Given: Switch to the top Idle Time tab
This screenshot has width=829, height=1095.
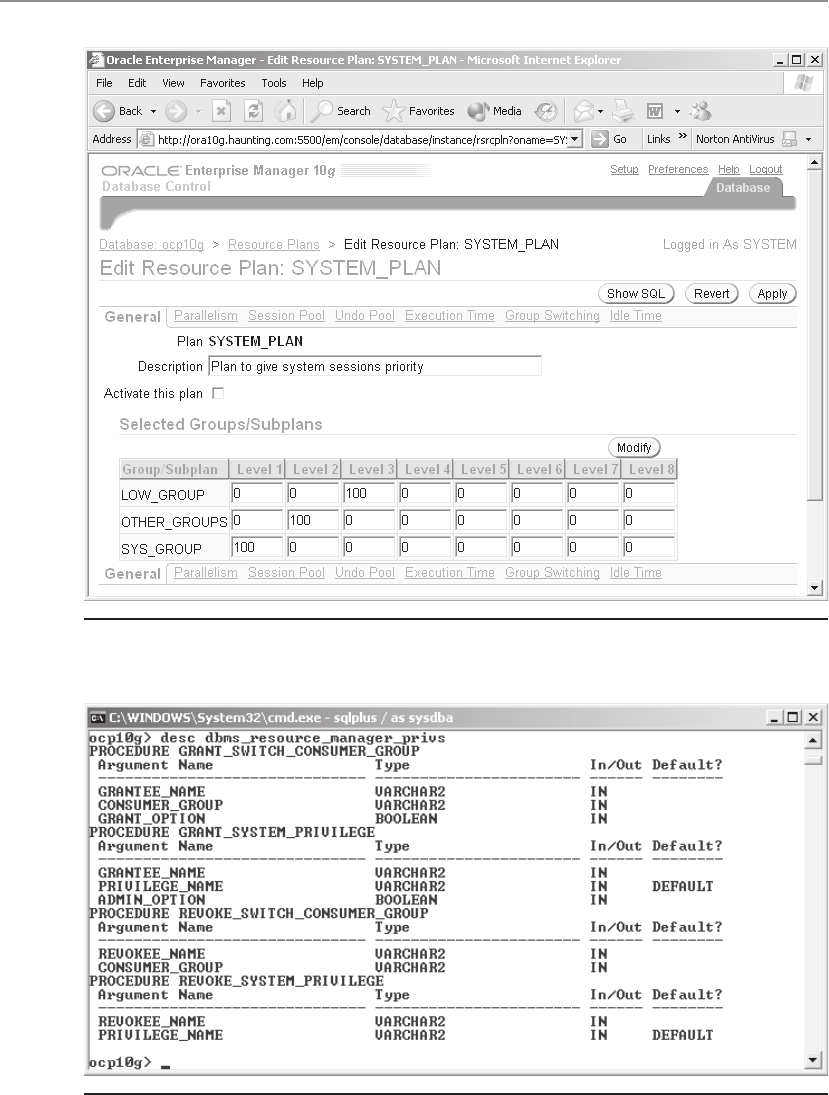Looking at the screenshot, I should pyautogui.click(x=636, y=316).
